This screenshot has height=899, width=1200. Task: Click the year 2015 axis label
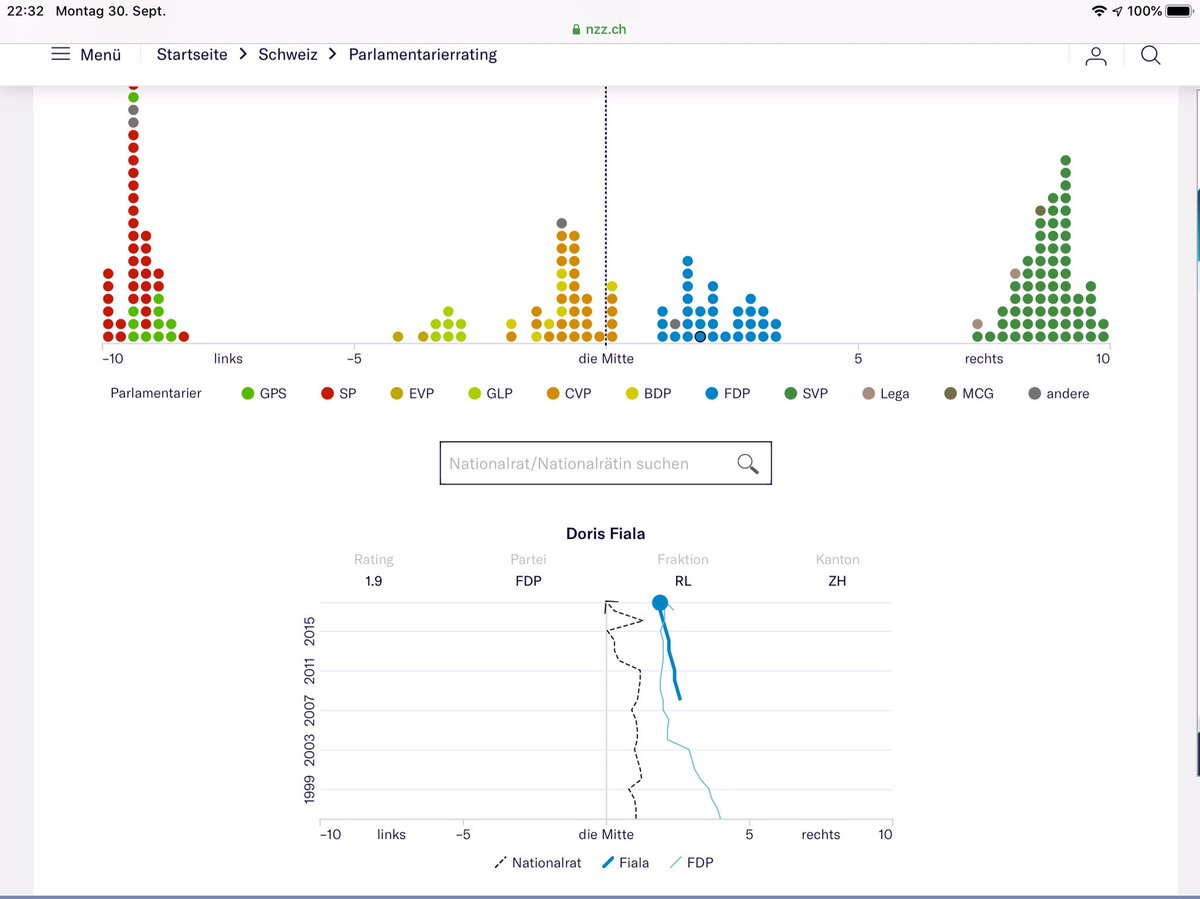310,632
